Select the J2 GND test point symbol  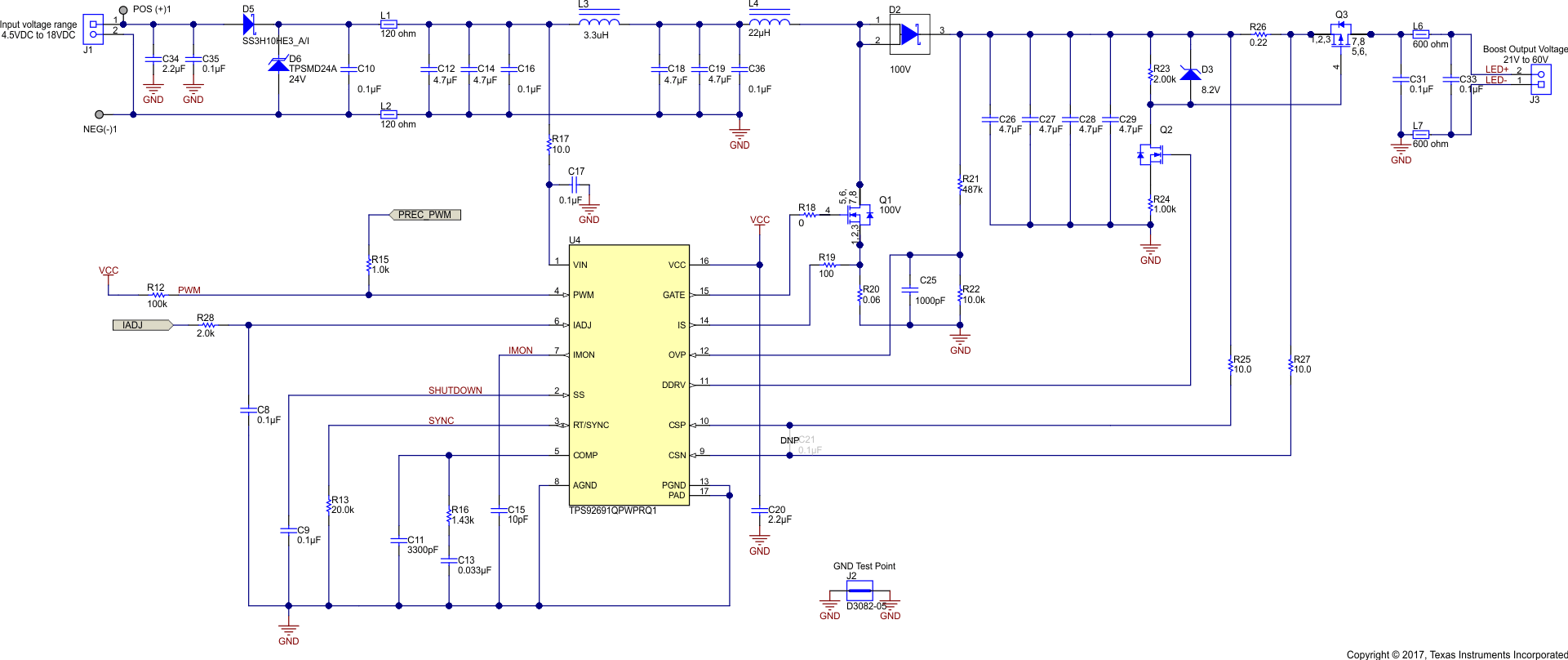tap(860, 591)
